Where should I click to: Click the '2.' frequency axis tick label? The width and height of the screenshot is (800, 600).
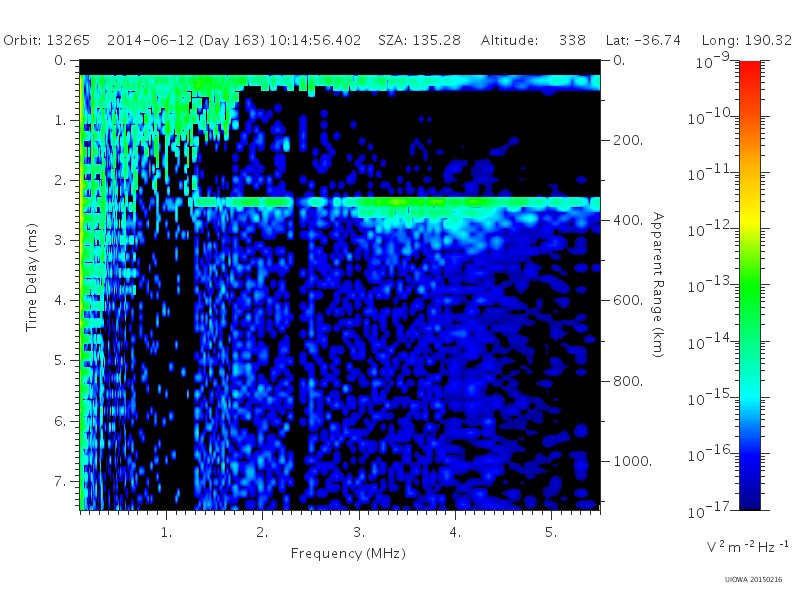[x=262, y=533]
